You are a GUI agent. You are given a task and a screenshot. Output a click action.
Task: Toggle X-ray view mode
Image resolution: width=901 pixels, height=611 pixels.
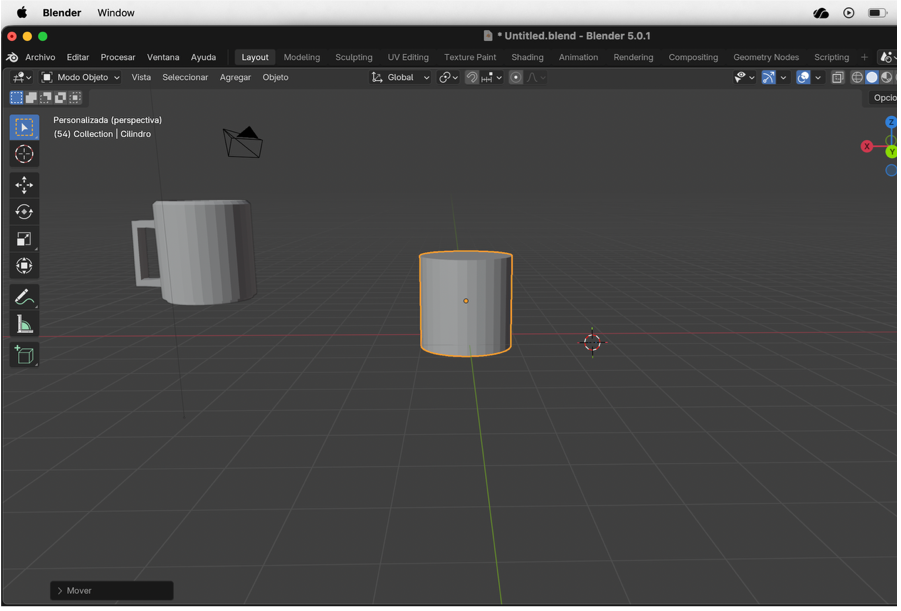pyautogui.click(x=838, y=77)
